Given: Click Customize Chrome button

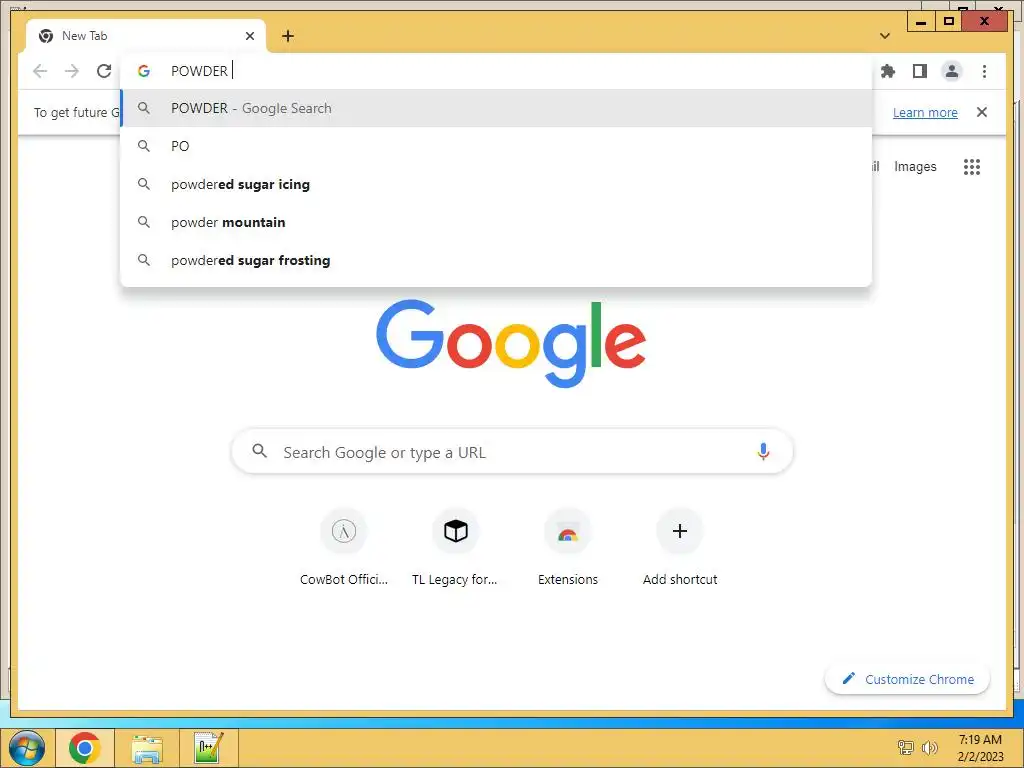Looking at the screenshot, I should pyautogui.click(x=908, y=679).
